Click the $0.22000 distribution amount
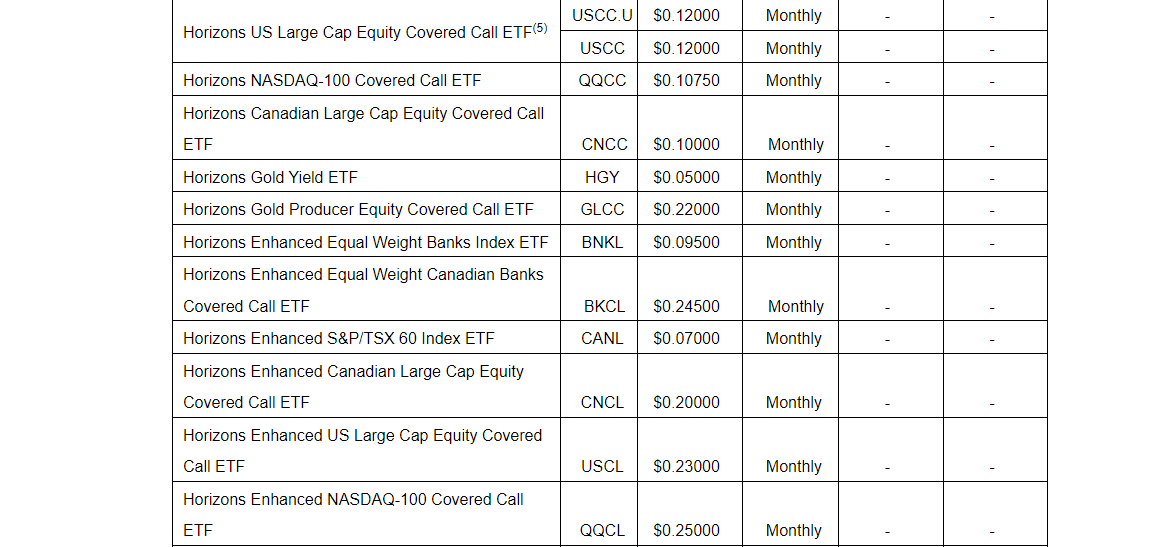This screenshot has width=1149, height=547. (686, 209)
